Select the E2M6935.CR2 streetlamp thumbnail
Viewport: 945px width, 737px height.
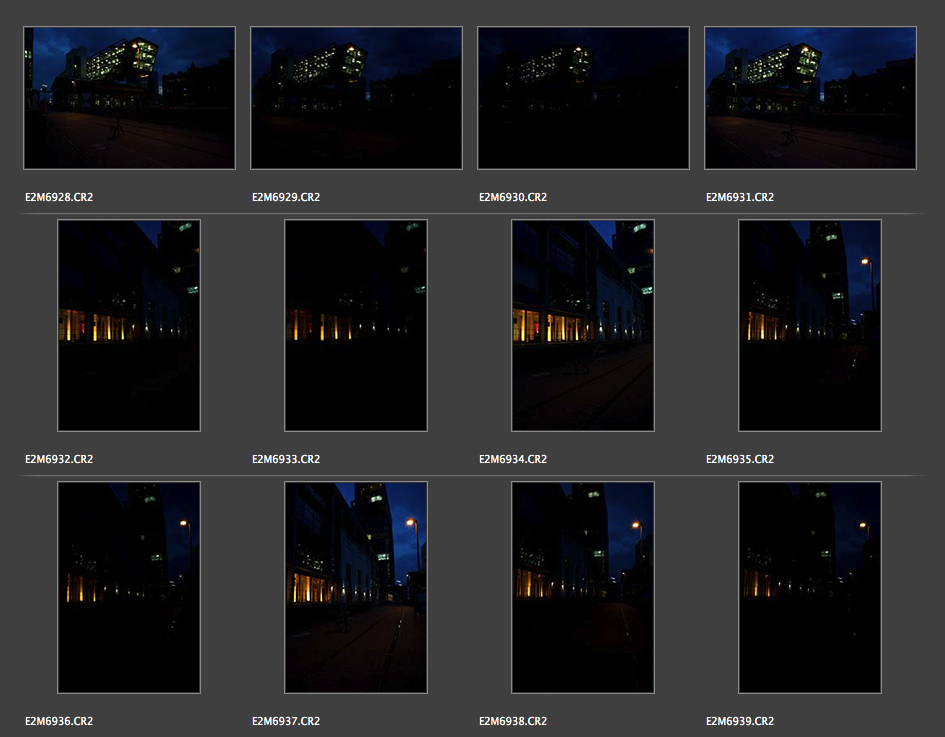(810, 325)
